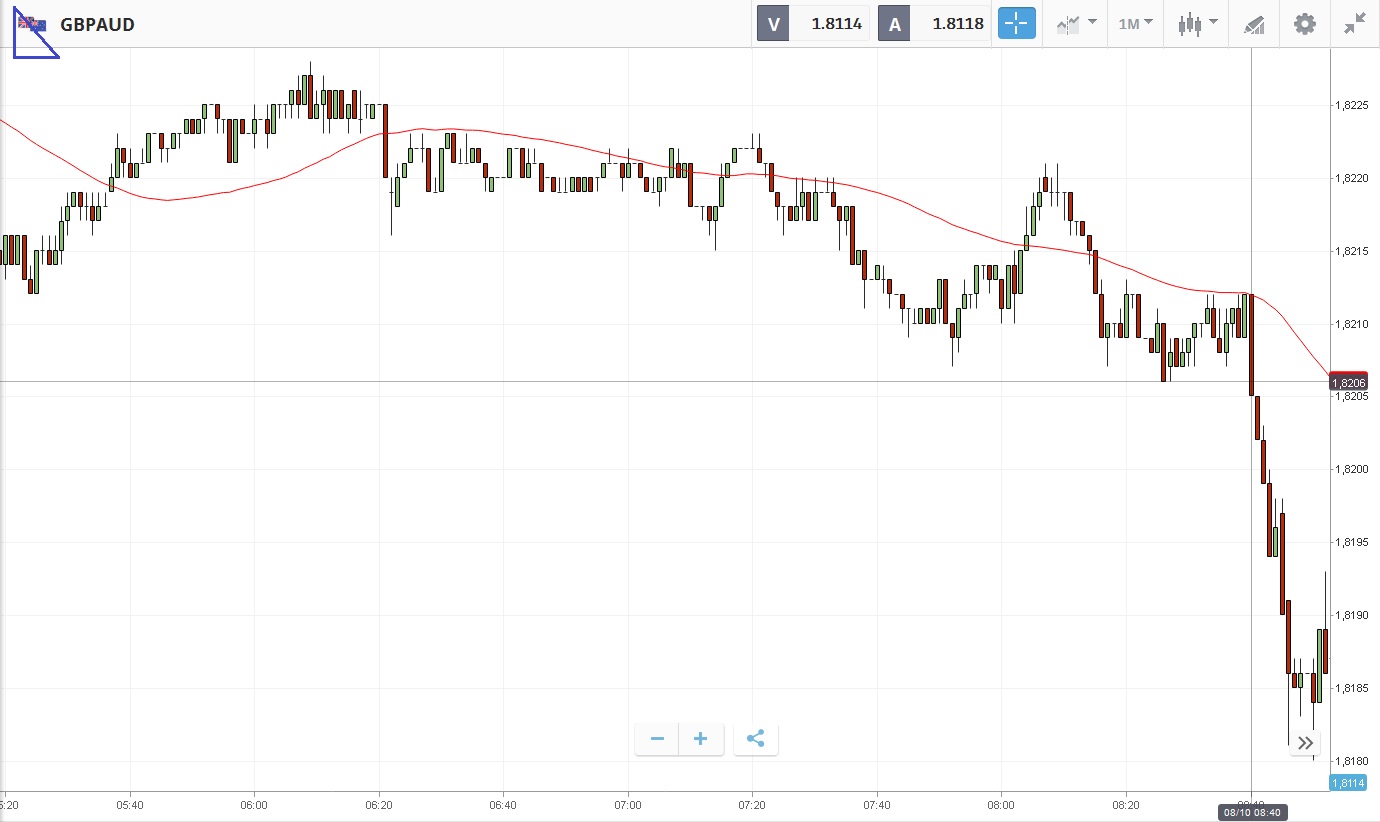Click the 08:20 time axis label
Screen dimensions: 1380x822
pyautogui.click(x=1126, y=805)
